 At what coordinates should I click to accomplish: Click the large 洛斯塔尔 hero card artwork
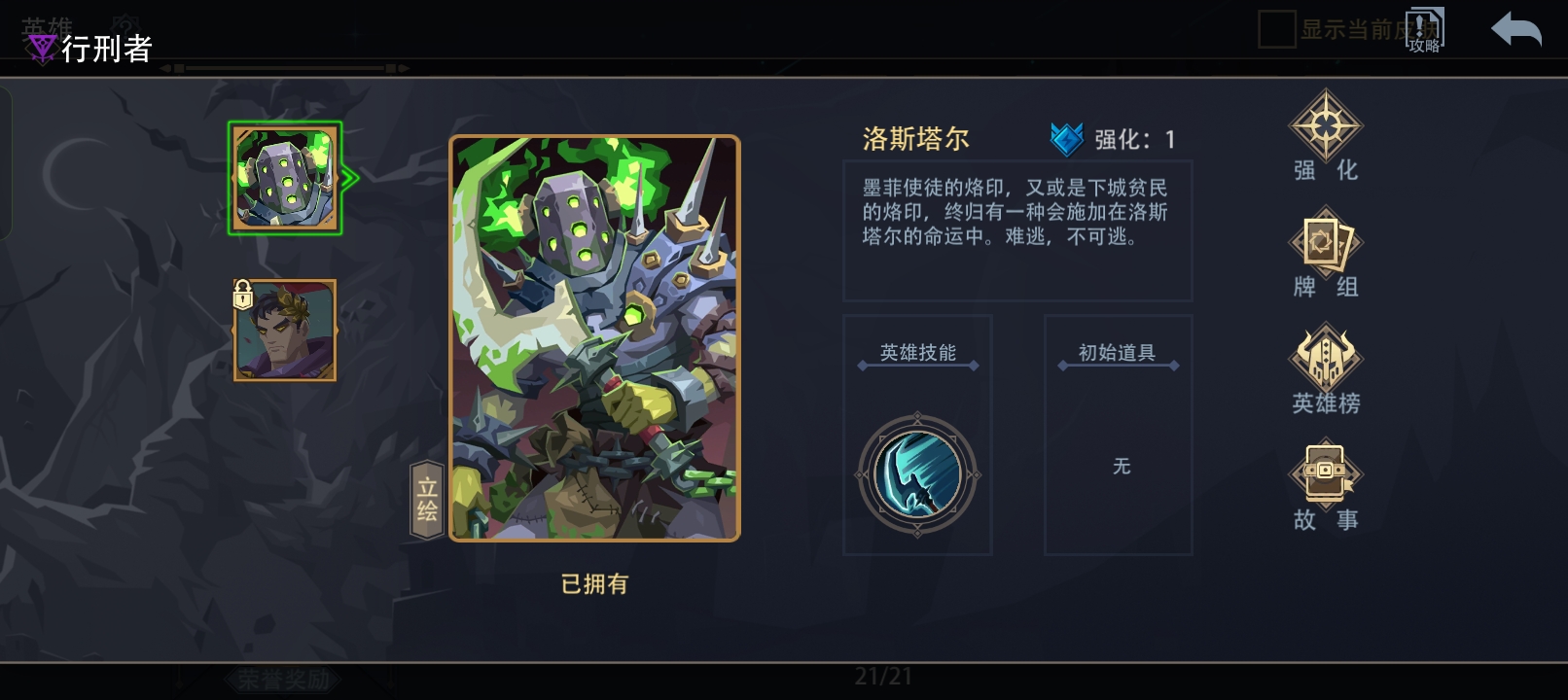pos(594,338)
